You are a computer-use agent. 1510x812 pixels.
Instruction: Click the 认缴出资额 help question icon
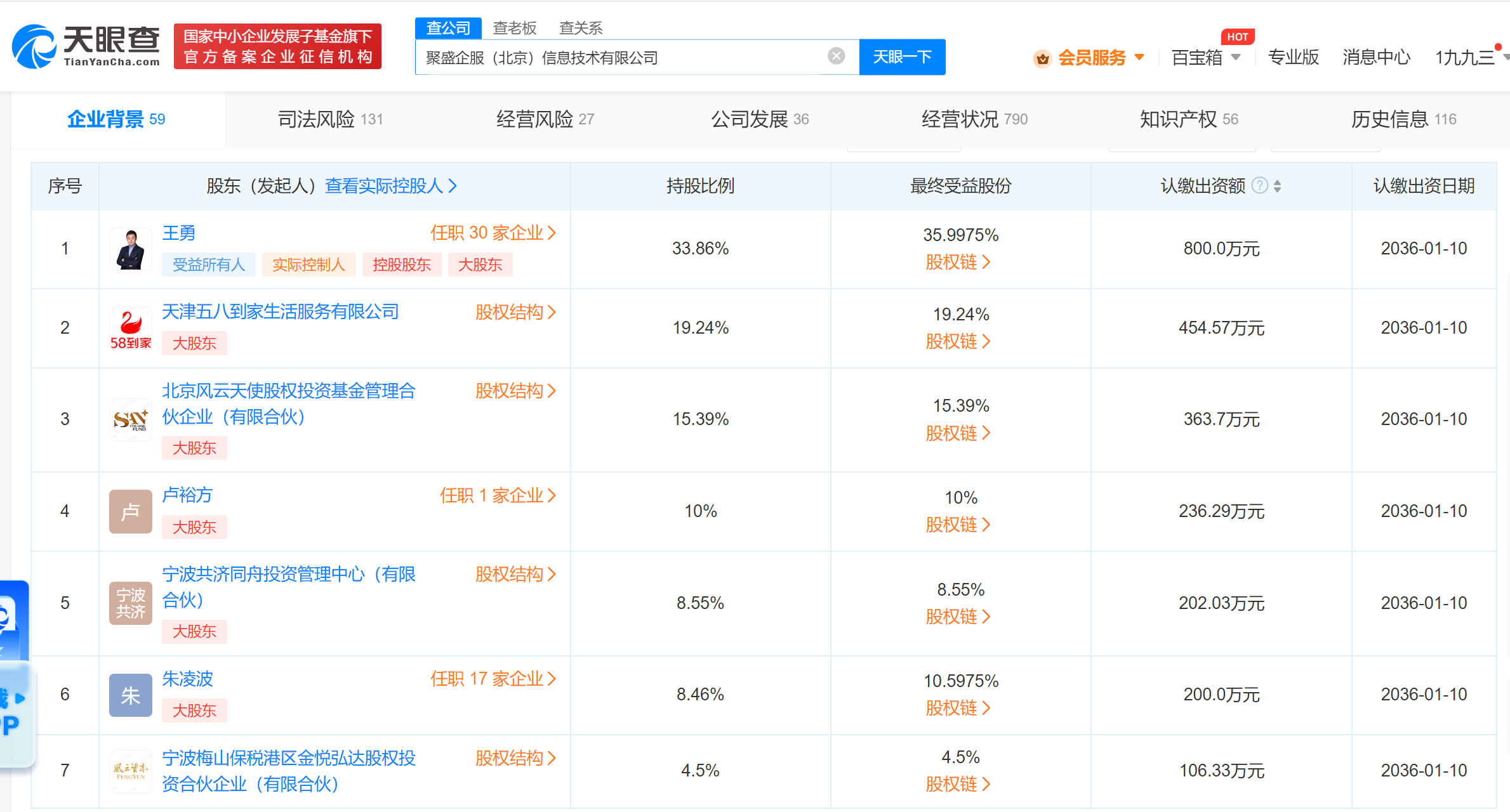click(1259, 186)
